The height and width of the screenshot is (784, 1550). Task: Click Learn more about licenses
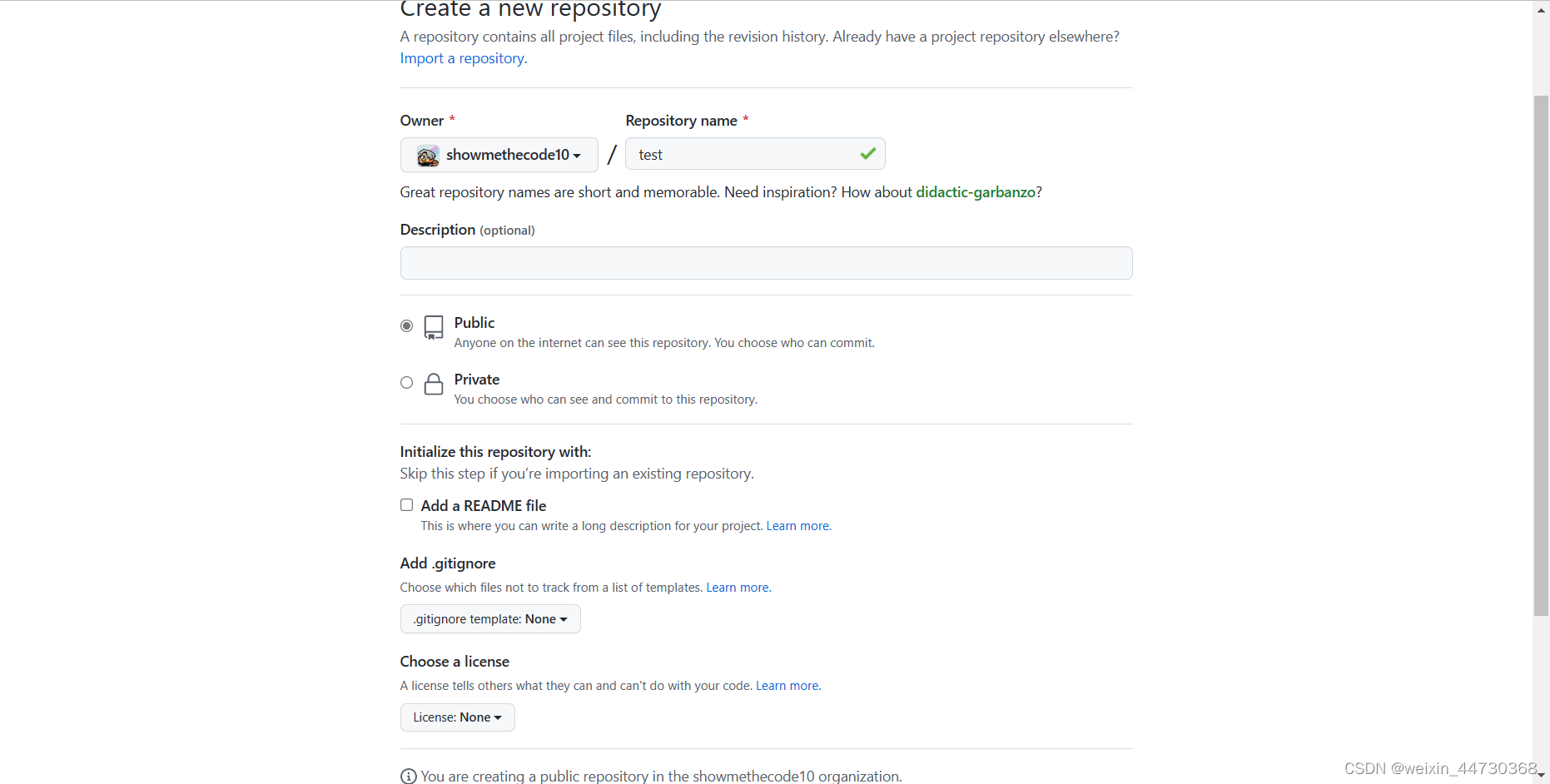[x=786, y=685]
